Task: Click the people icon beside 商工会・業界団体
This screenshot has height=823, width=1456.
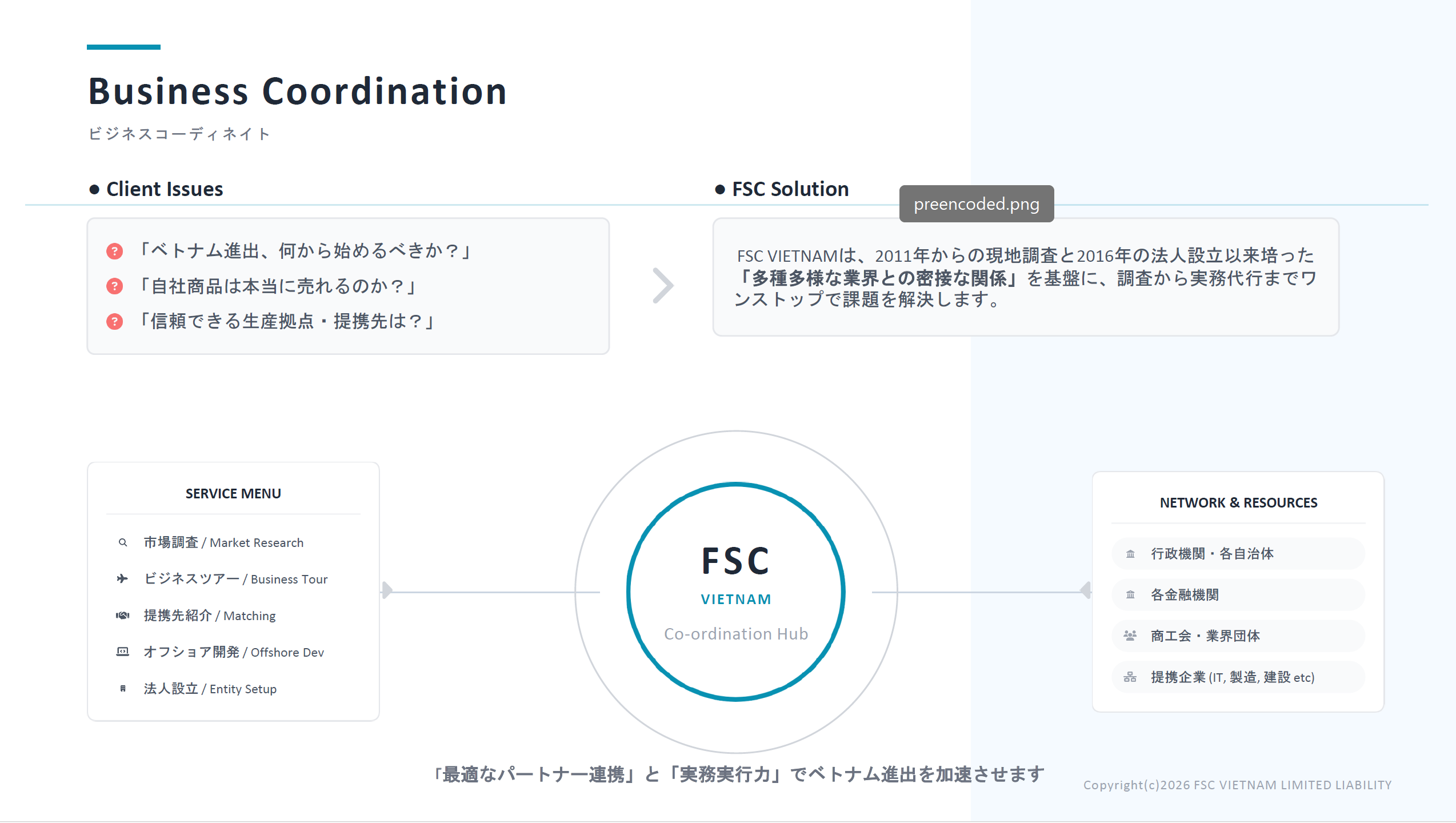Action: 1130,636
